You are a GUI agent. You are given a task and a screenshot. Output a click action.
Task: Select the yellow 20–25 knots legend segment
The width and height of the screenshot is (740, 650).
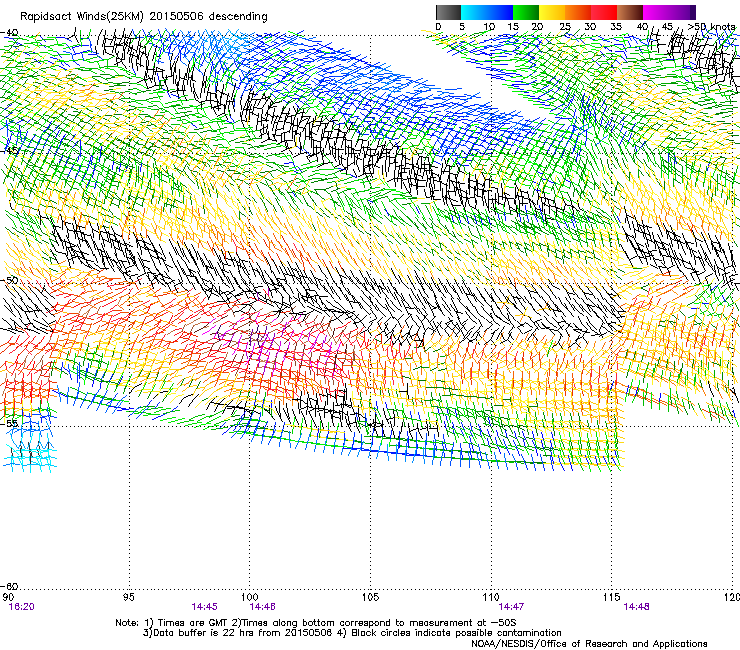click(552, 12)
